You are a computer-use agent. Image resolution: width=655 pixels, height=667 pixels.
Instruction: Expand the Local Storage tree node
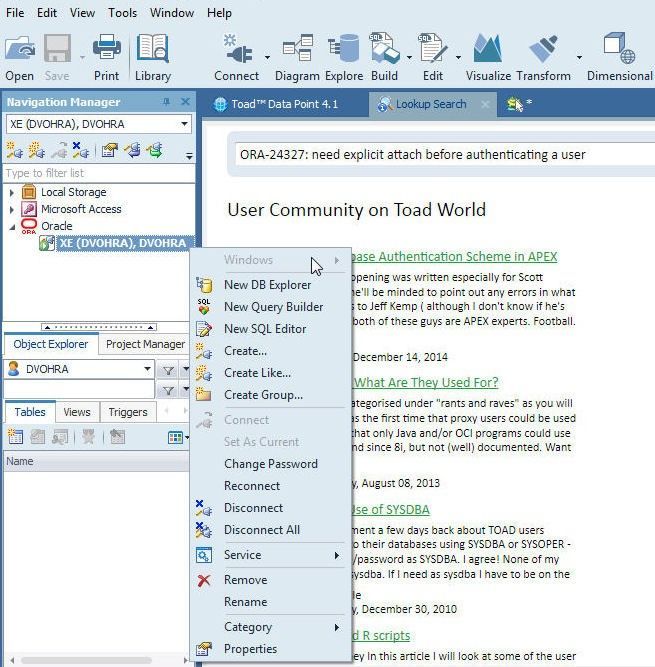pos(12,193)
